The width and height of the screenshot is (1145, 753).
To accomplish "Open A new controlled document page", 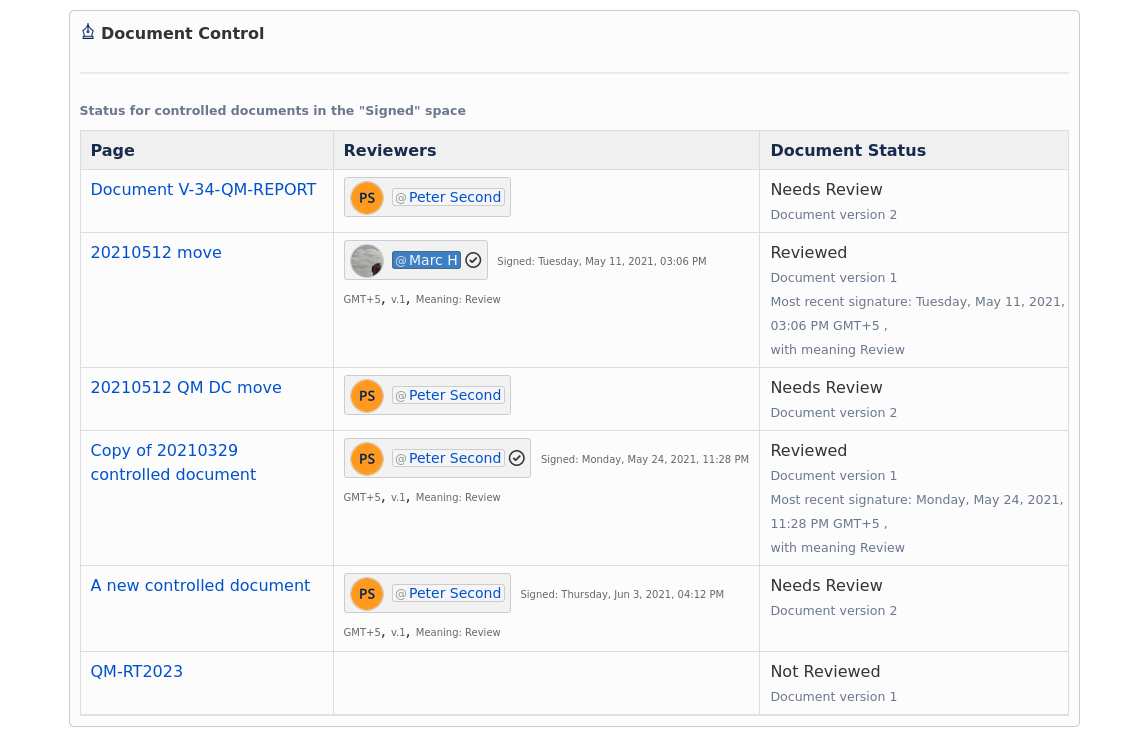I will tap(200, 585).
